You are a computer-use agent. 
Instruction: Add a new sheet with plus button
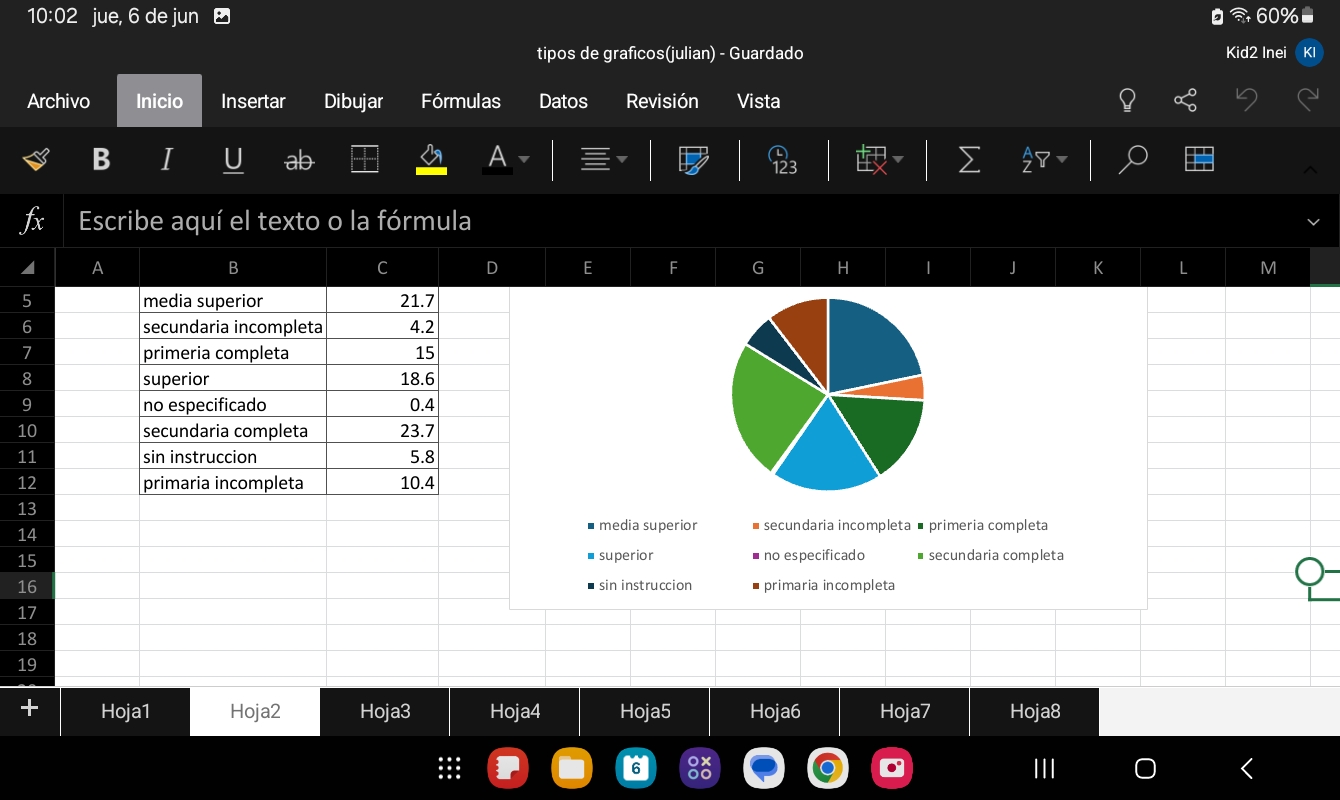29,709
